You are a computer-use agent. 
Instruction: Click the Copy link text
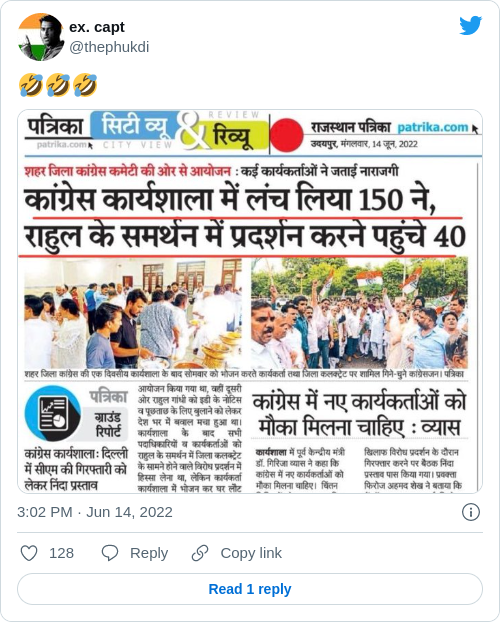pyautogui.click(x=251, y=553)
